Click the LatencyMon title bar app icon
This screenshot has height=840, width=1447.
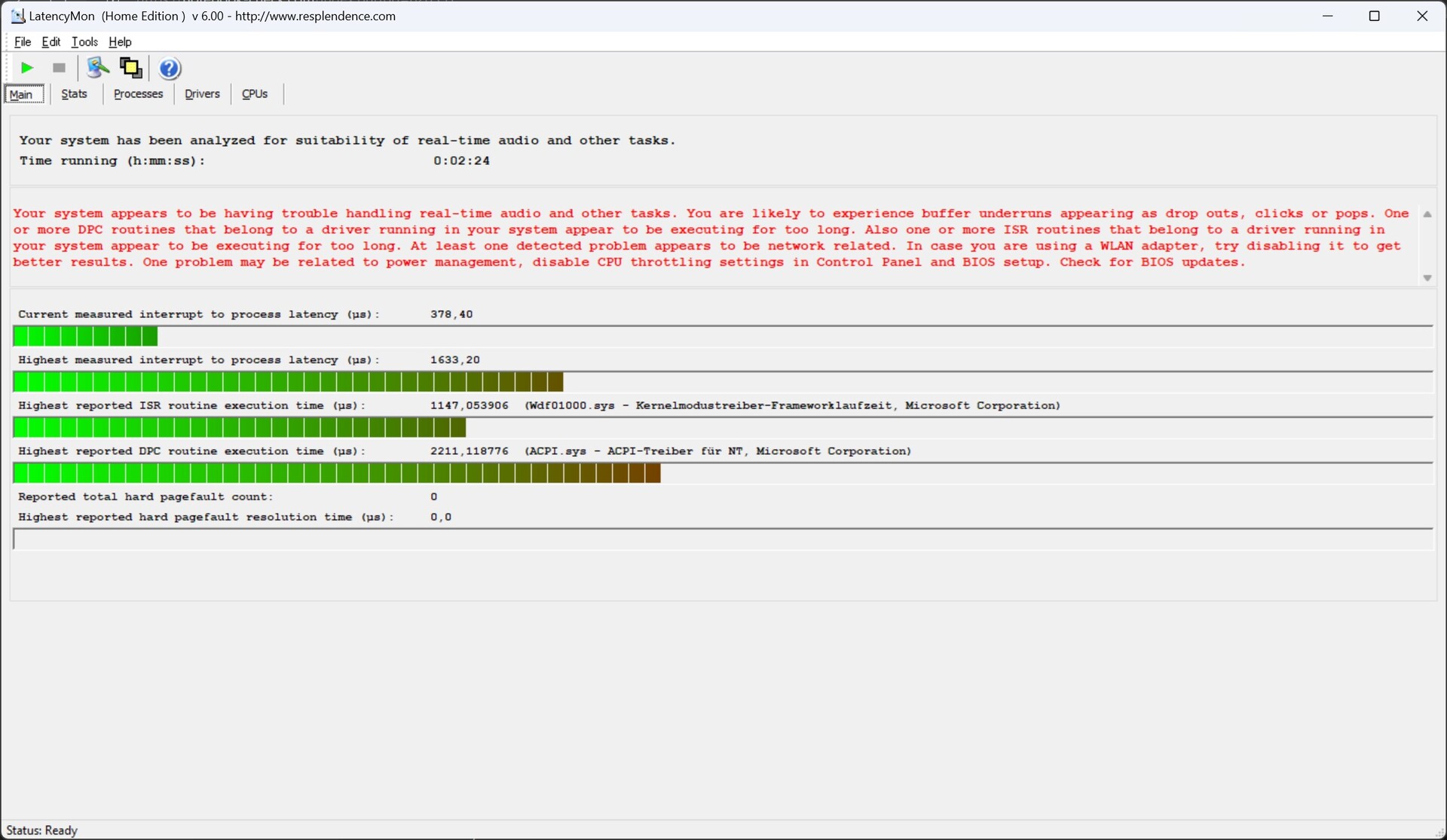point(17,16)
